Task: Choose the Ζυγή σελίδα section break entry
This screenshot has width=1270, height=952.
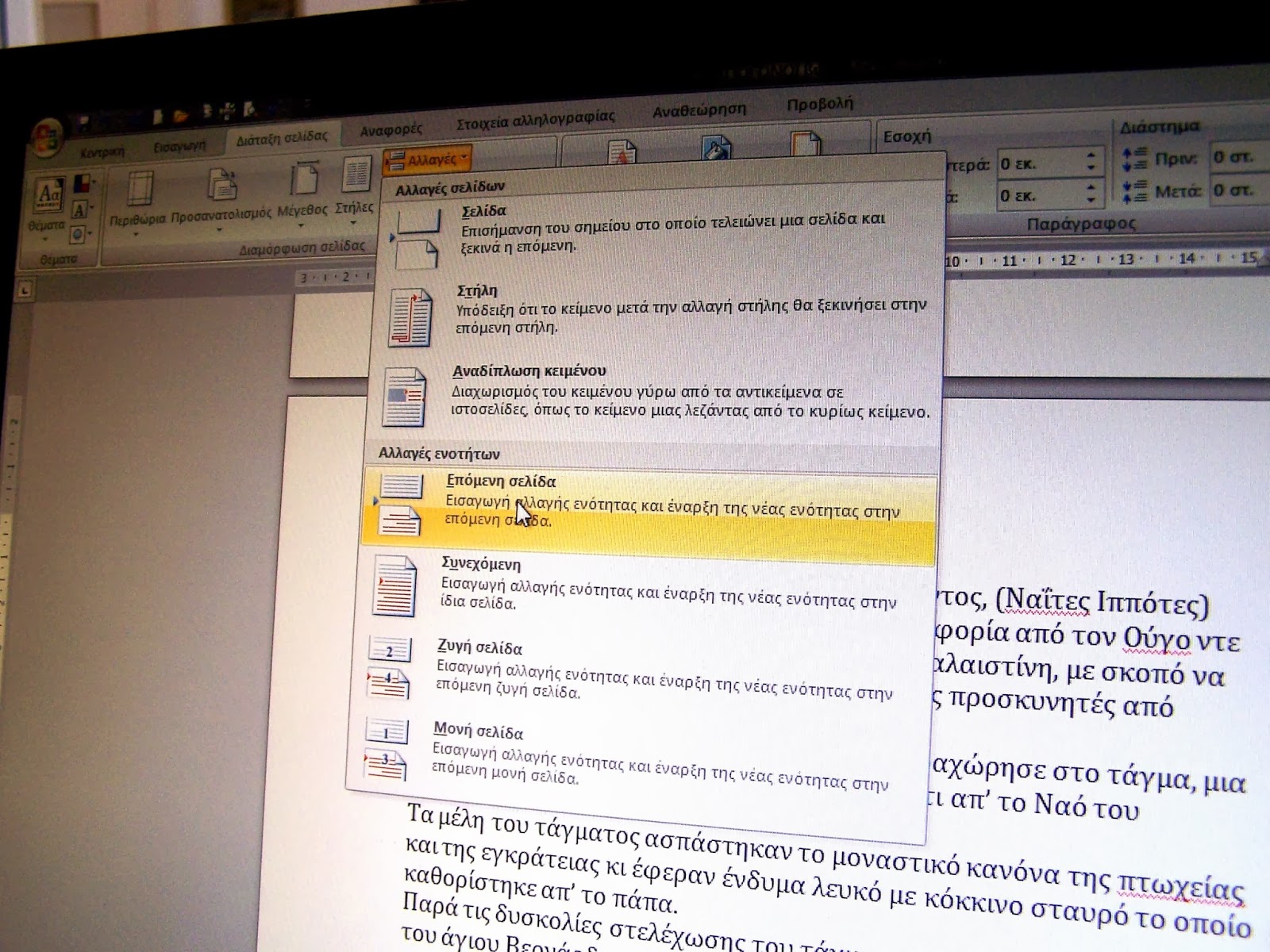Action: (640, 674)
